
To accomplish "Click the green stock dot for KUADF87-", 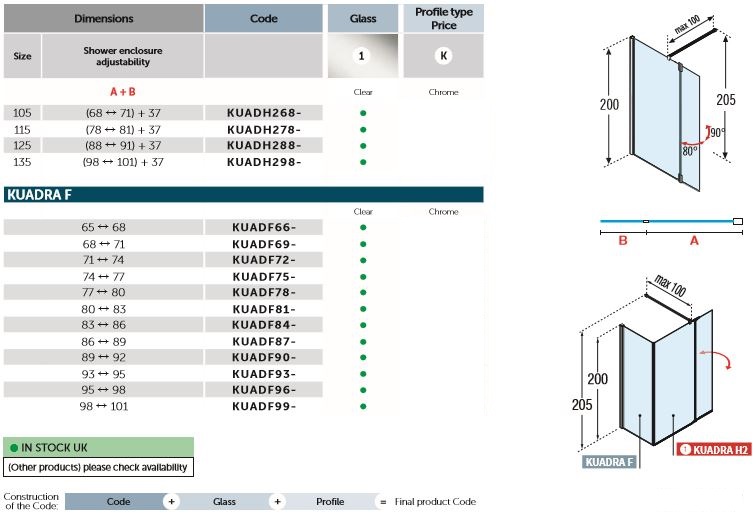I will click(x=363, y=342).
